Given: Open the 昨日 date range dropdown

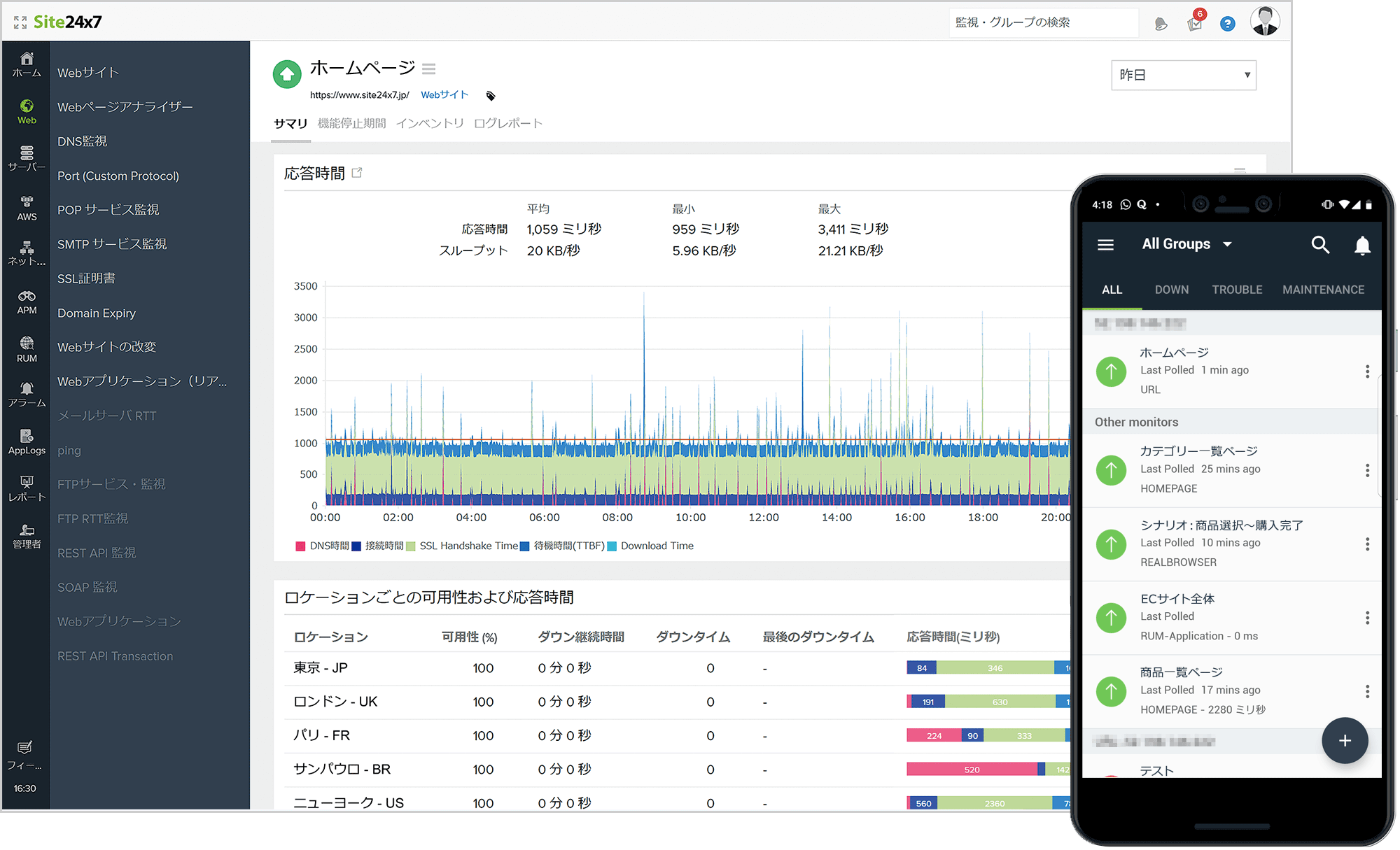Looking at the screenshot, I should [x=1183, y=75].
